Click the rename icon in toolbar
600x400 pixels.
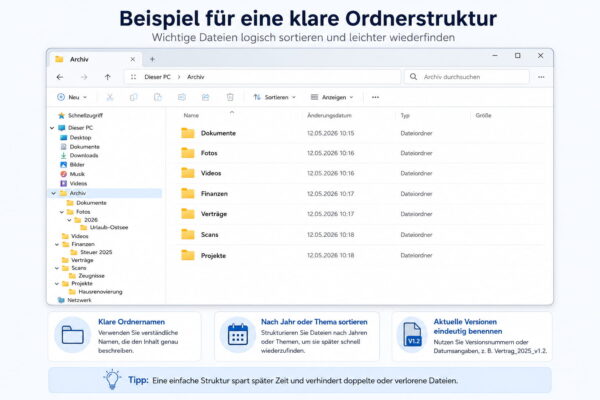[182, 97]
